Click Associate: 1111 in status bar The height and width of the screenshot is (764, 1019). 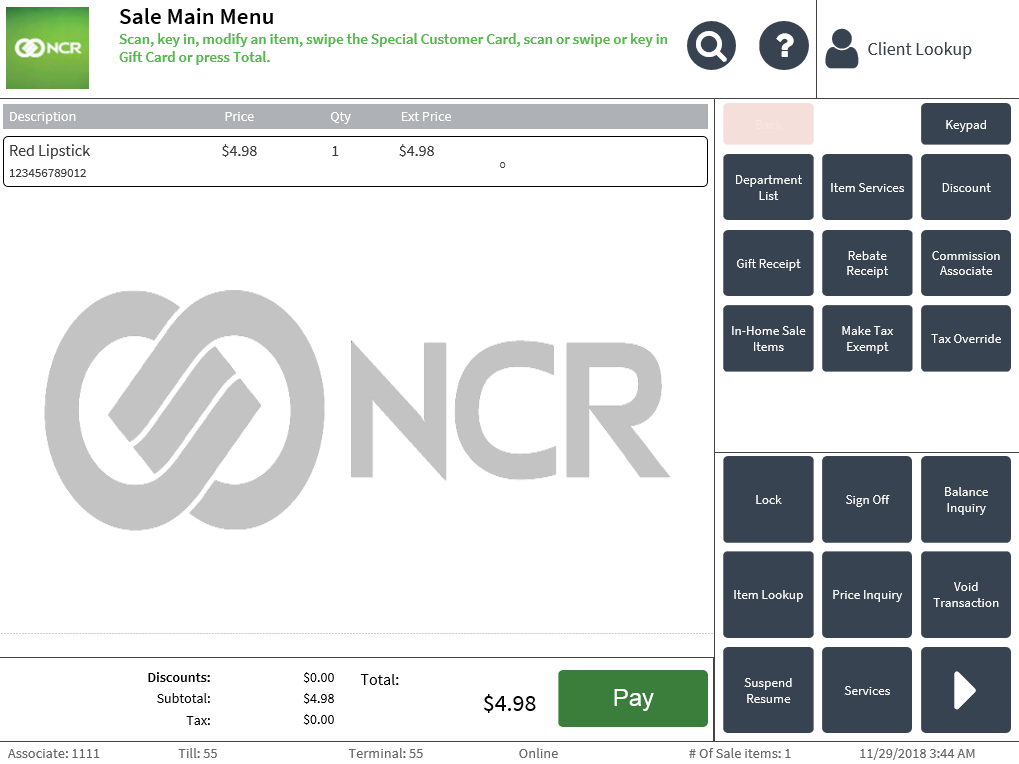click(x=54, y=754)
